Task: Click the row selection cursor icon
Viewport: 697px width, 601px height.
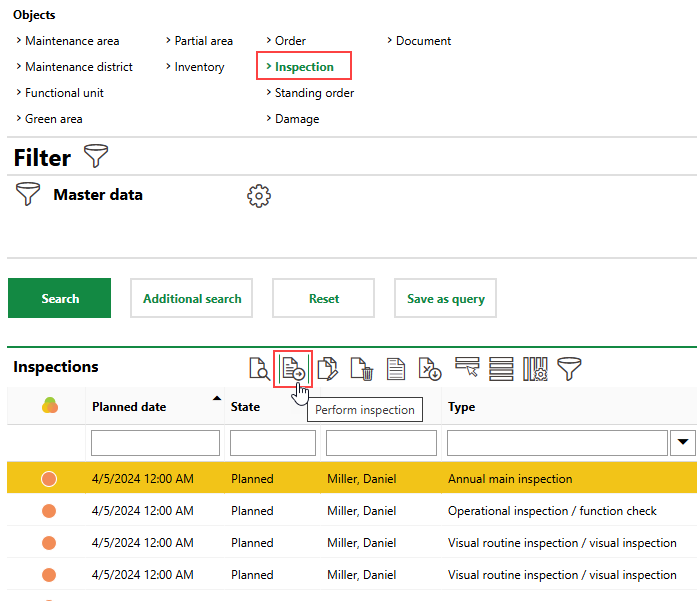Action: tap(467, 368)
